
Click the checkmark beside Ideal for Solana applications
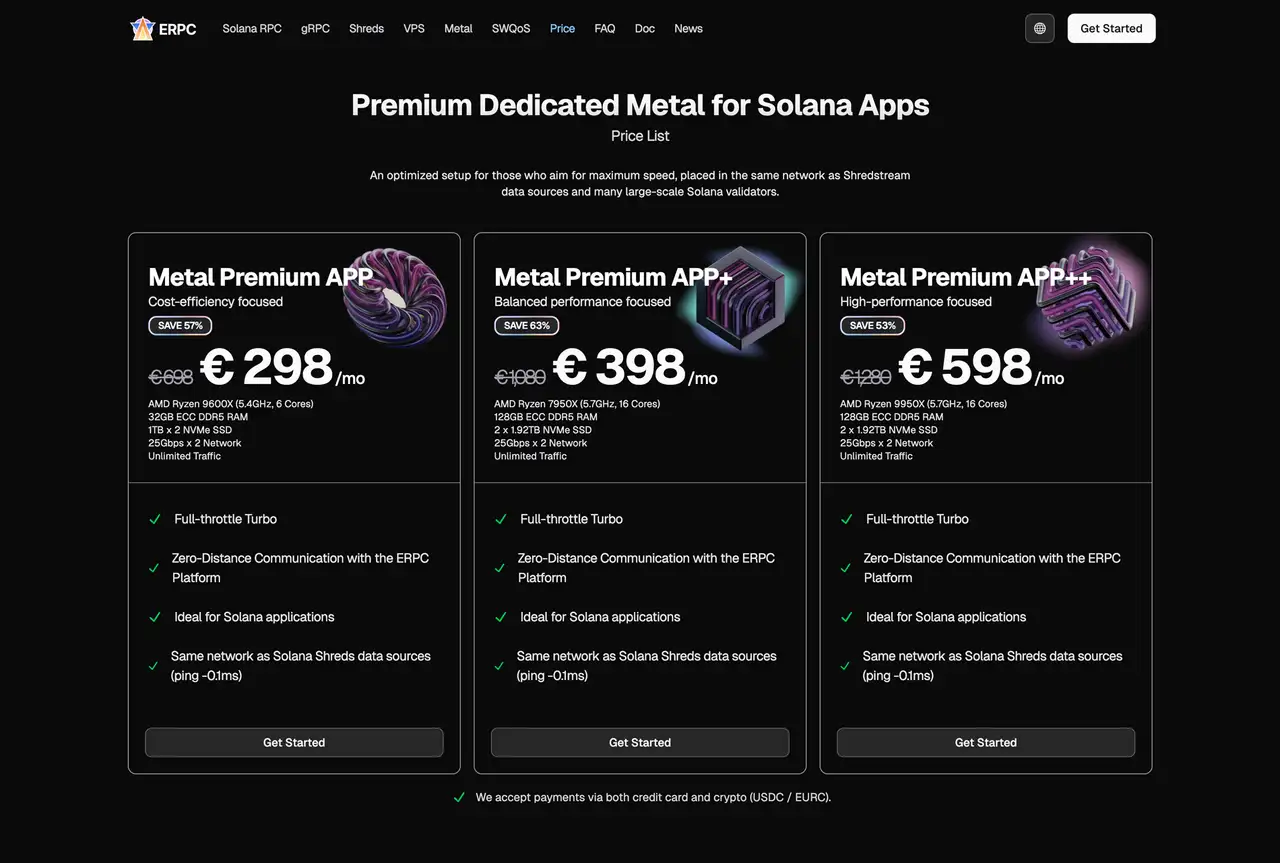tap(155, 617)
